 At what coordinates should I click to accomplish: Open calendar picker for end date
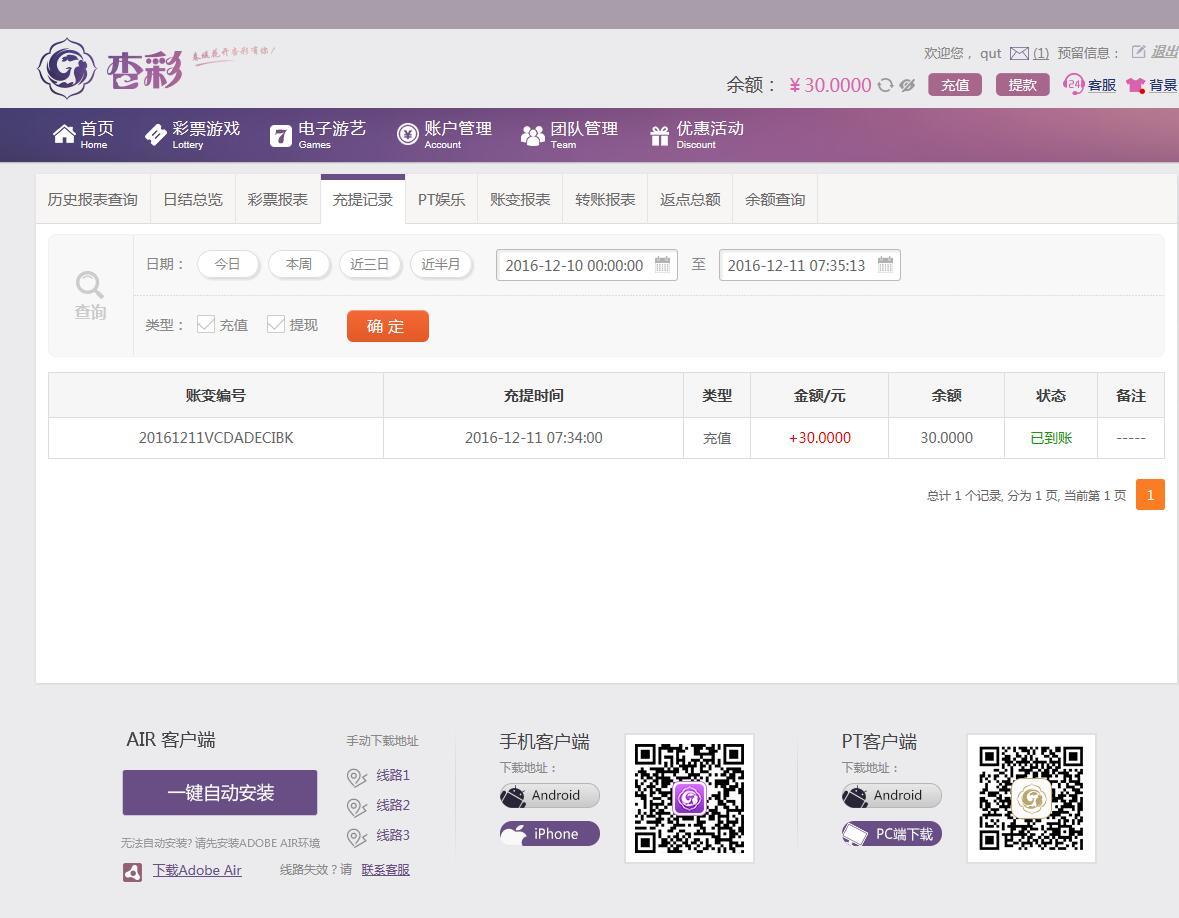(x=885, y=265)
